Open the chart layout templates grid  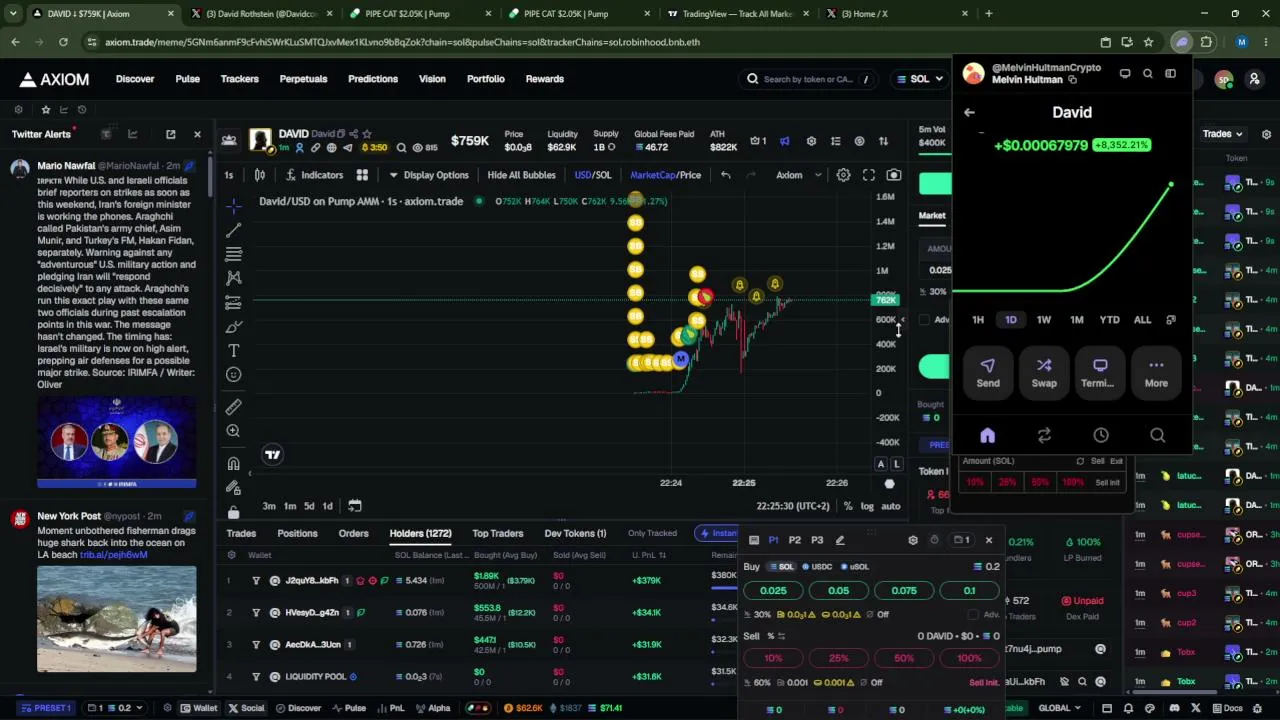pyautogui.click(x=362, y=175)
